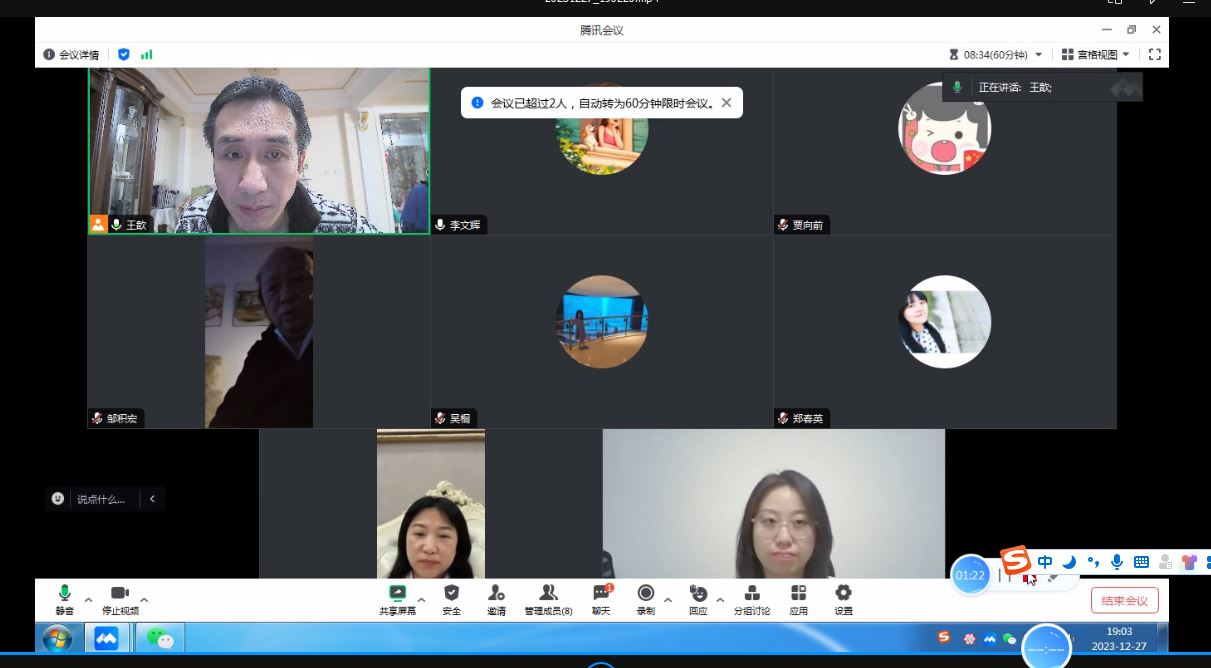The height and width of the screenshot is (668, 1211).
Task: Open the 共享屏幕 screen share tool
Action: (x=397, y=599)
